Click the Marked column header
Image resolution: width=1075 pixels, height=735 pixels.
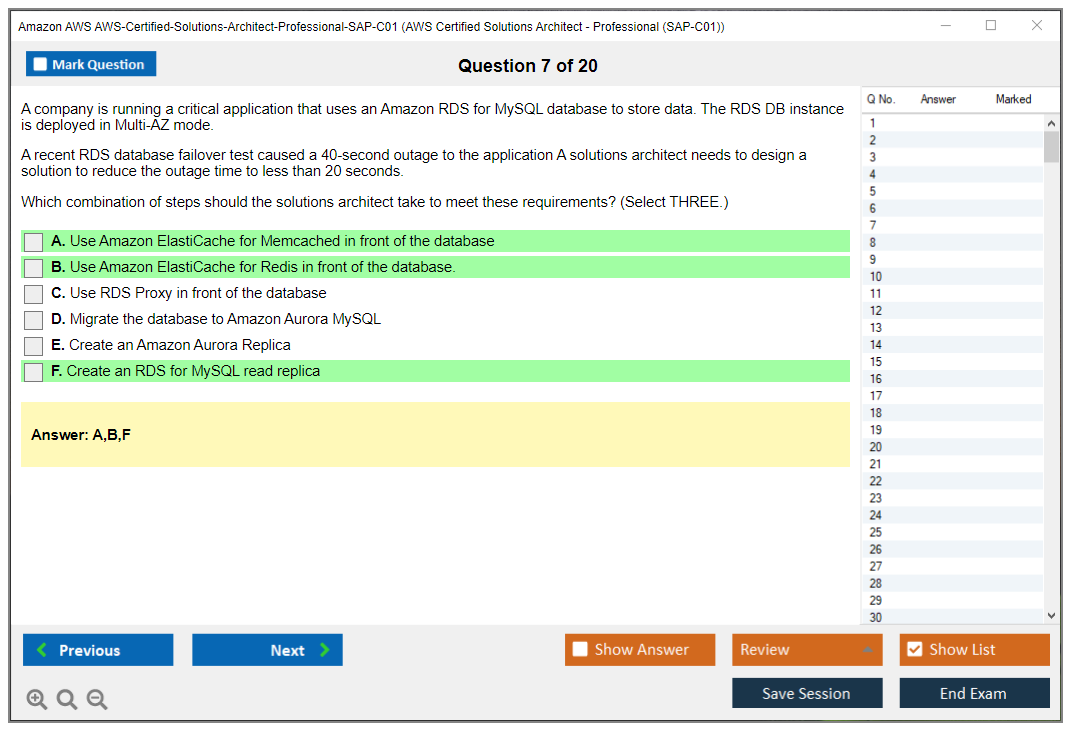(x=1013, y=99)
